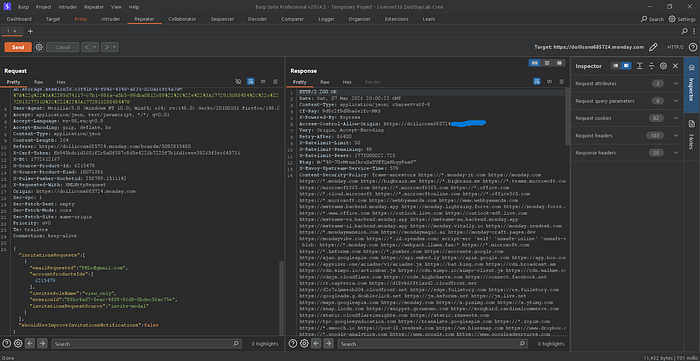700x361 pixels.
Task: Edit target with the pencil icon
Action: click(x=653, y=47)
